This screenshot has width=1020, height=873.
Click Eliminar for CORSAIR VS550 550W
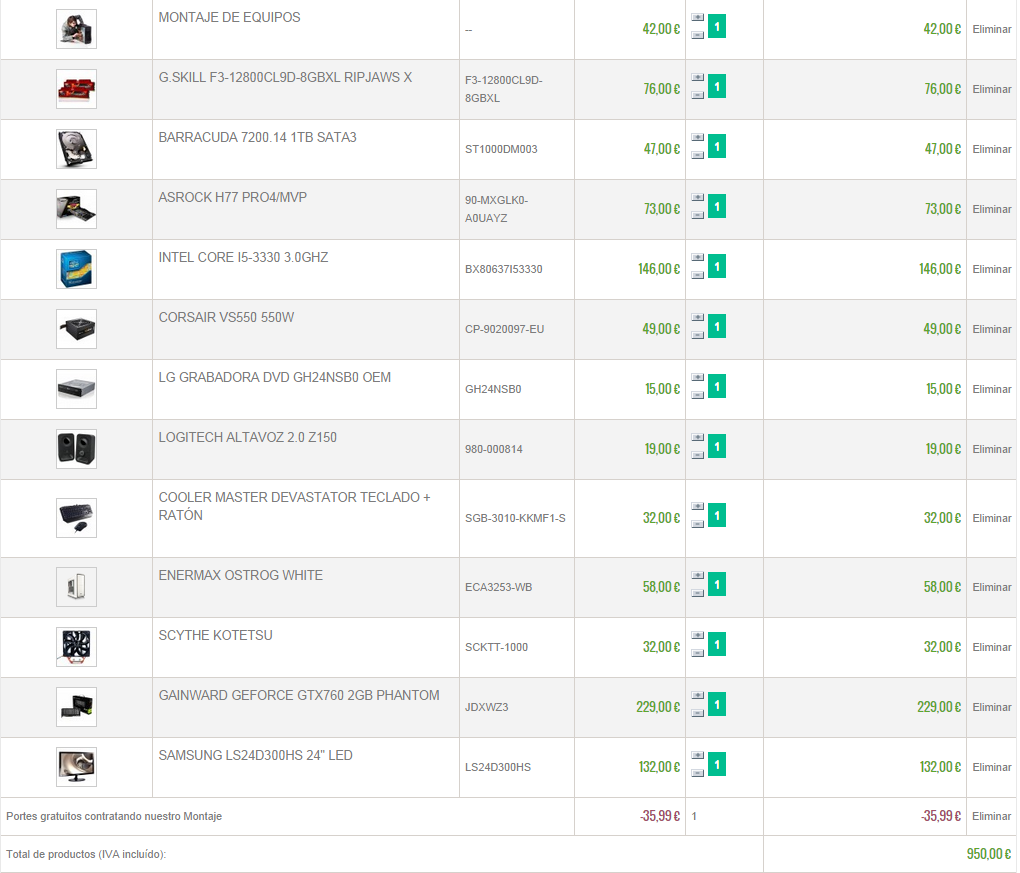991,329
